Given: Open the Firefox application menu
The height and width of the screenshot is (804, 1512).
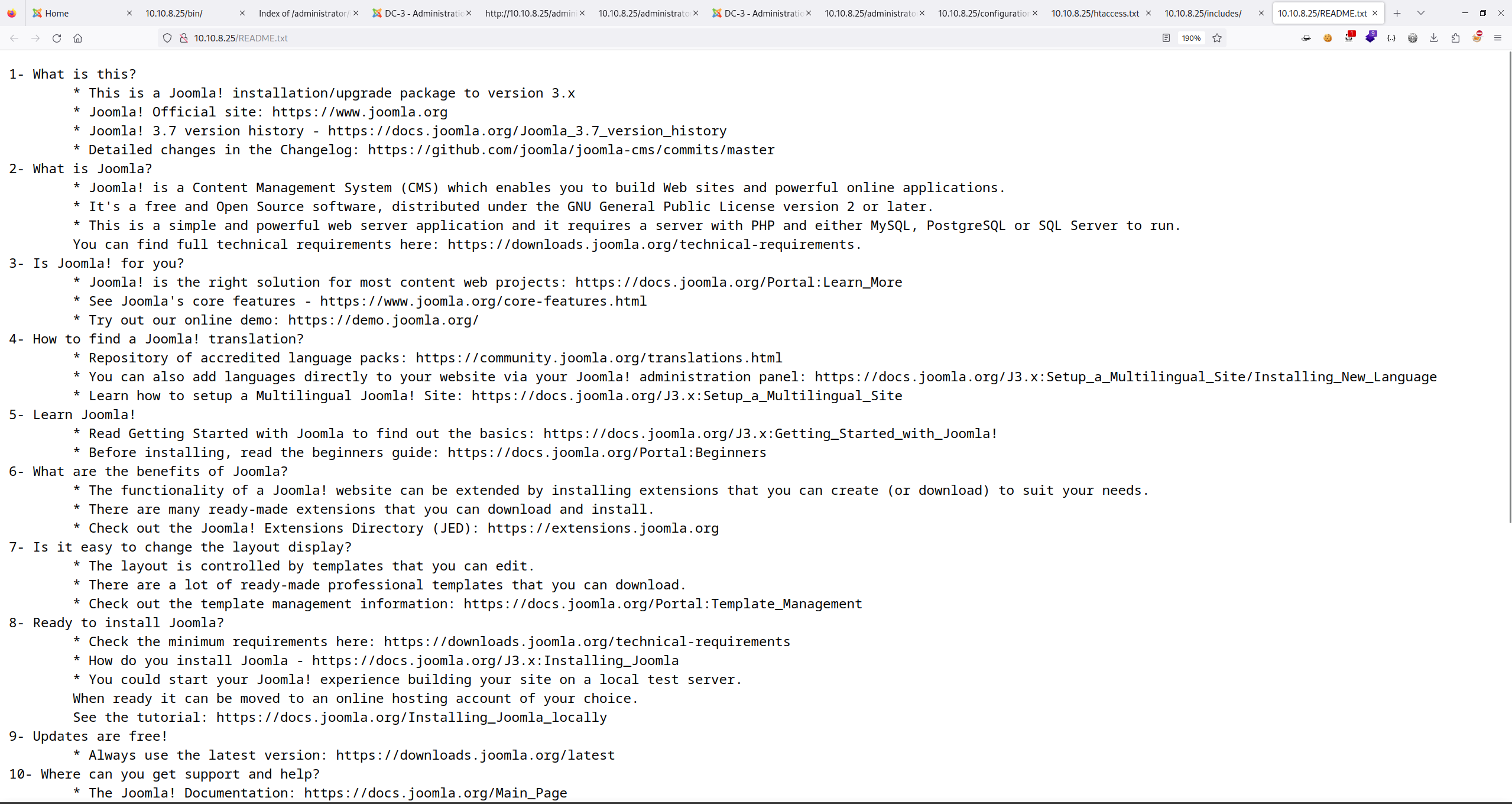Looking at the screenshot, I should pos(1498,38).
